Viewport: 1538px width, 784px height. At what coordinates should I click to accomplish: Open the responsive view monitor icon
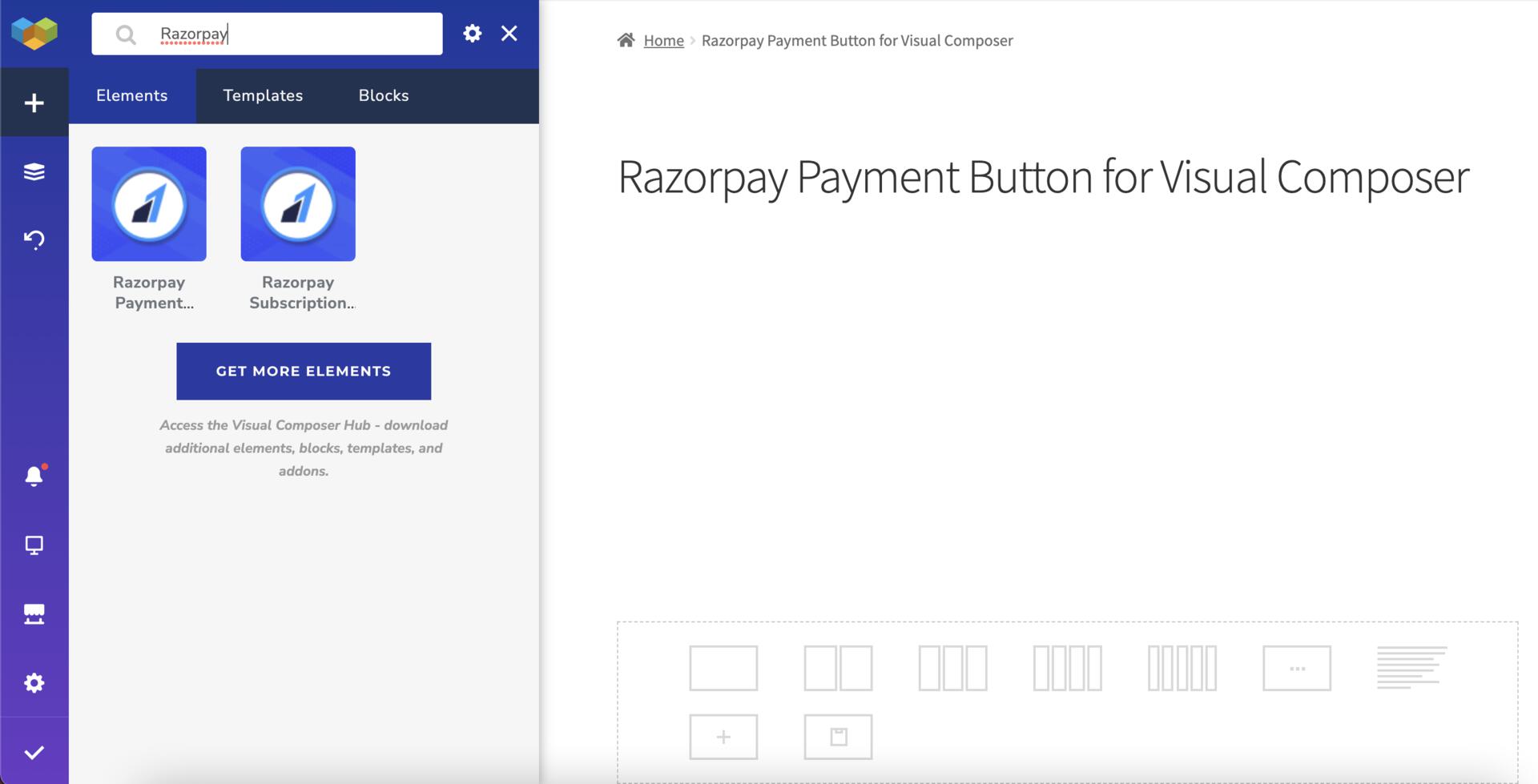34,545
